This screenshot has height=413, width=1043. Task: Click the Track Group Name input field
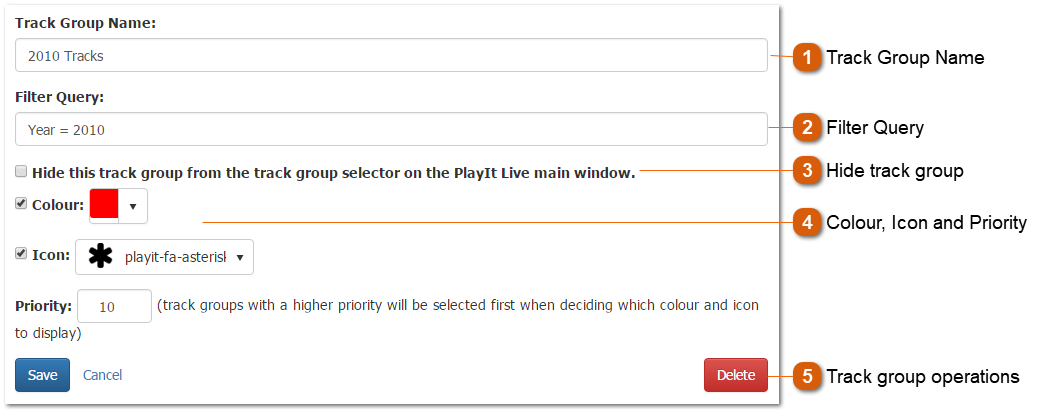point(391,56)
